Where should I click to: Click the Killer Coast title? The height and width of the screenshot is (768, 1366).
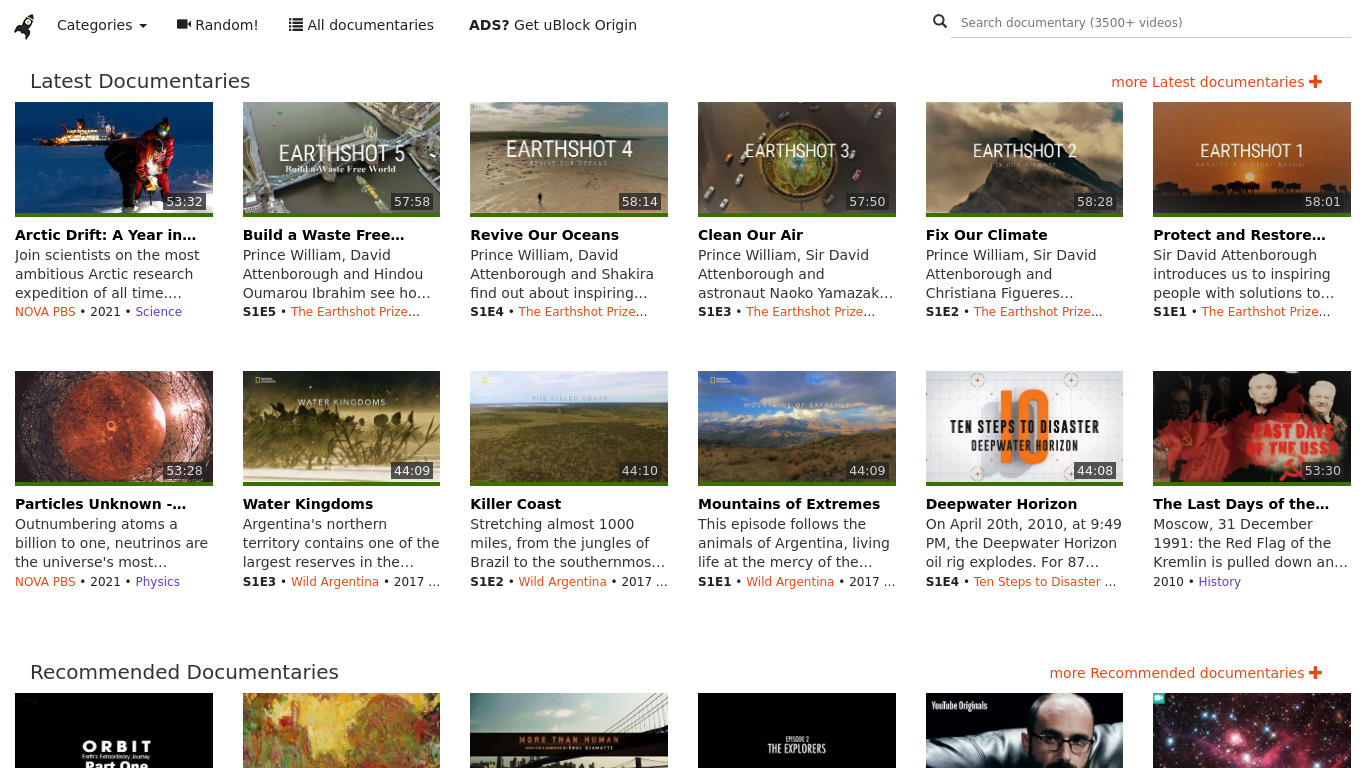(x=516, y=504)
